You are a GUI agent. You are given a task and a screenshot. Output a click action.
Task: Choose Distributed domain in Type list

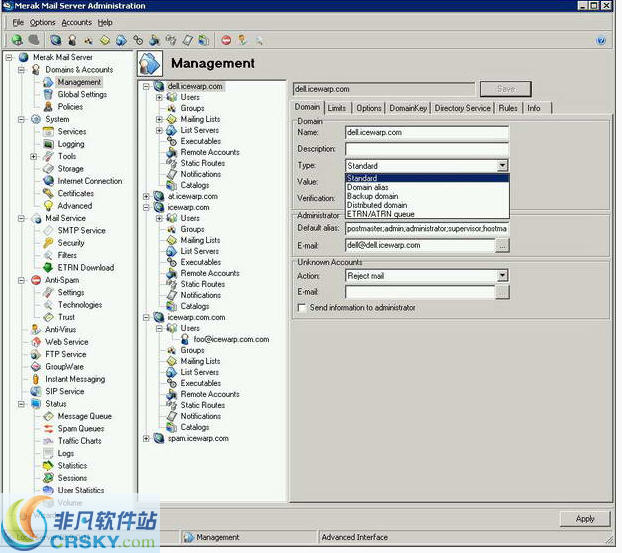coord(427,205)
